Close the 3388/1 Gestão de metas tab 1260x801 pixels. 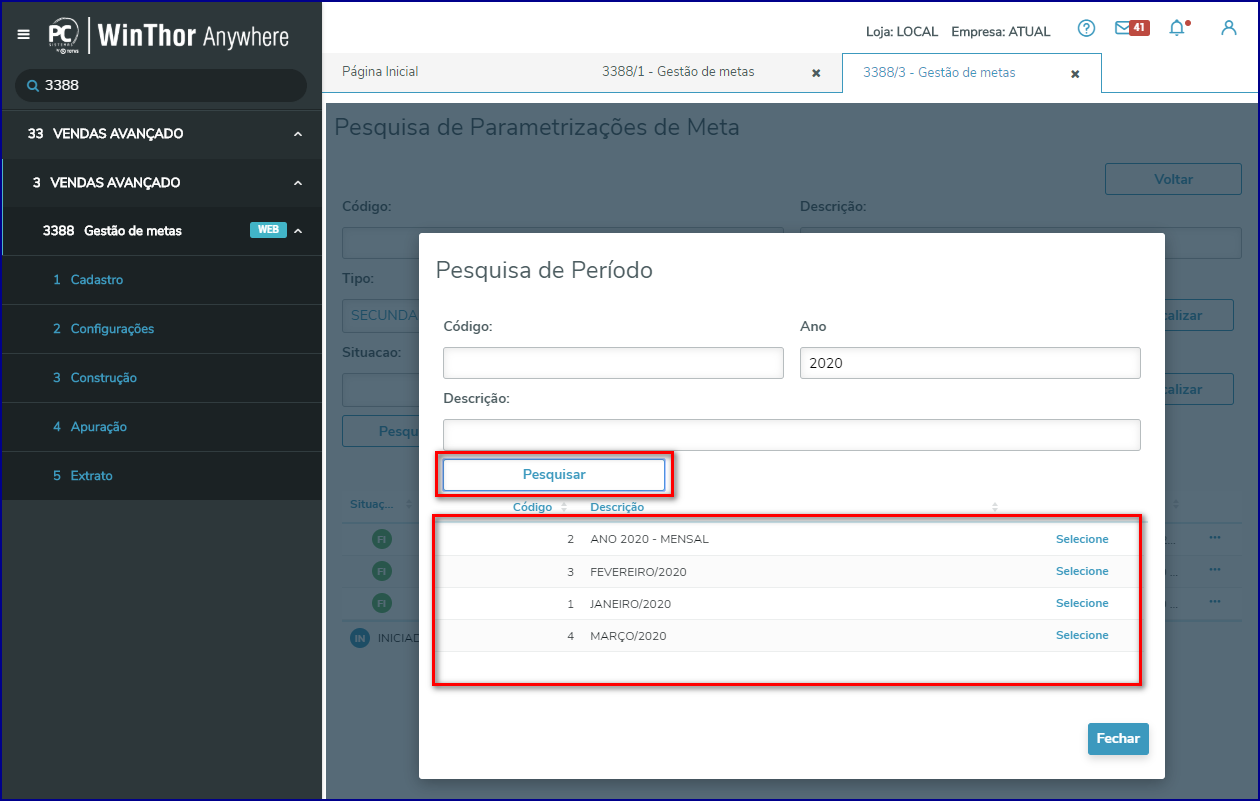[x=816, y=73]
